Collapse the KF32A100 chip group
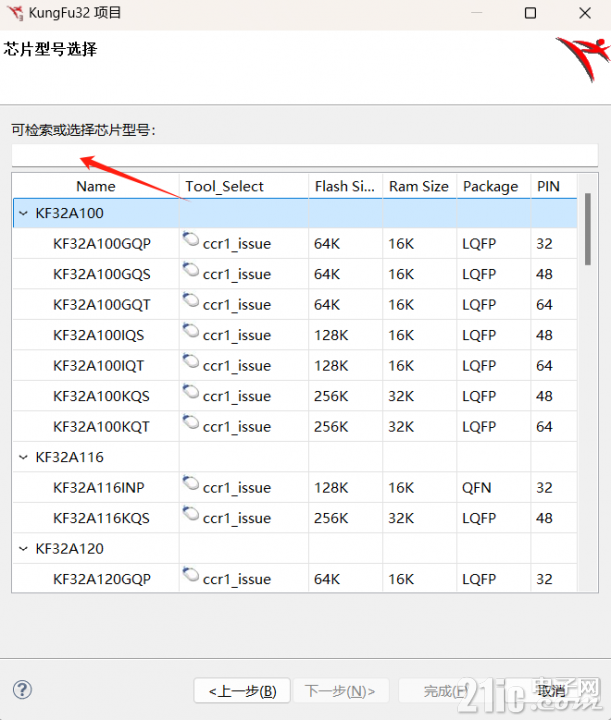 (23, 213)
